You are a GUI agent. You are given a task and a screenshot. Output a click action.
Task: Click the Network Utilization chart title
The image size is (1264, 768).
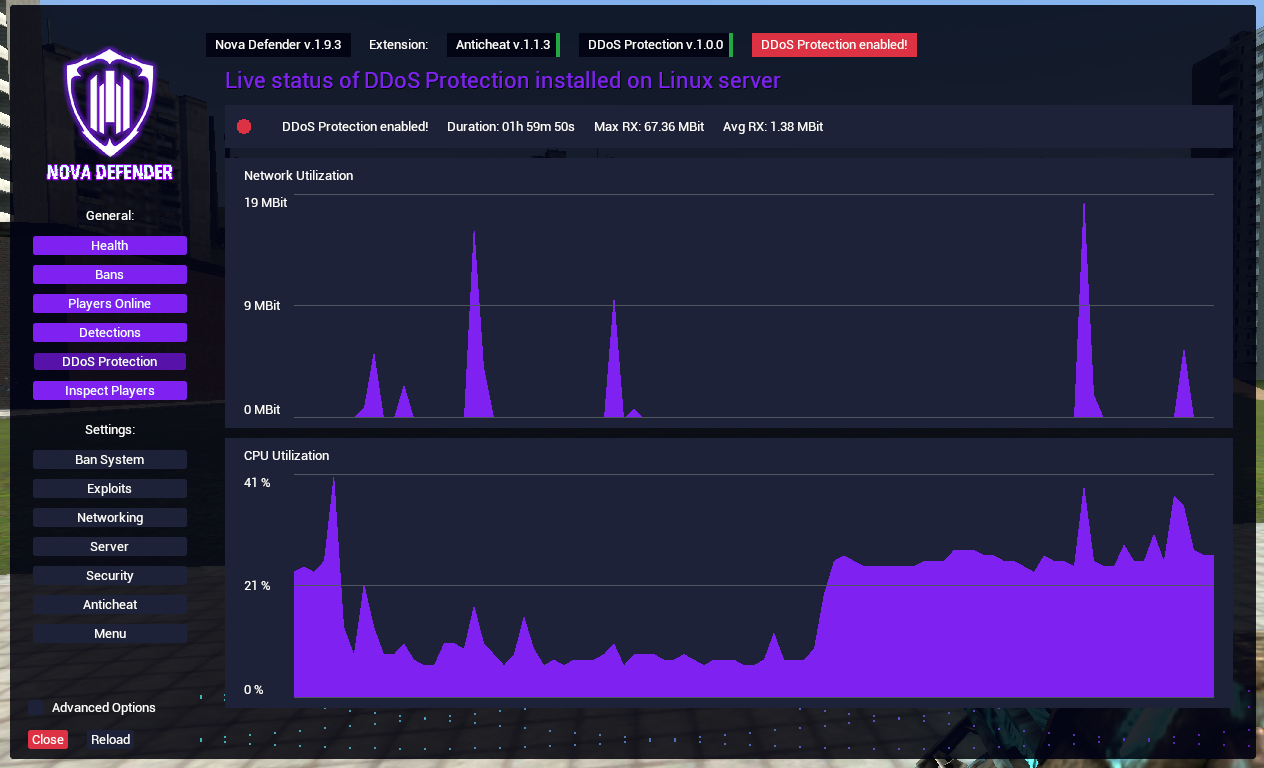pos(299,176)
